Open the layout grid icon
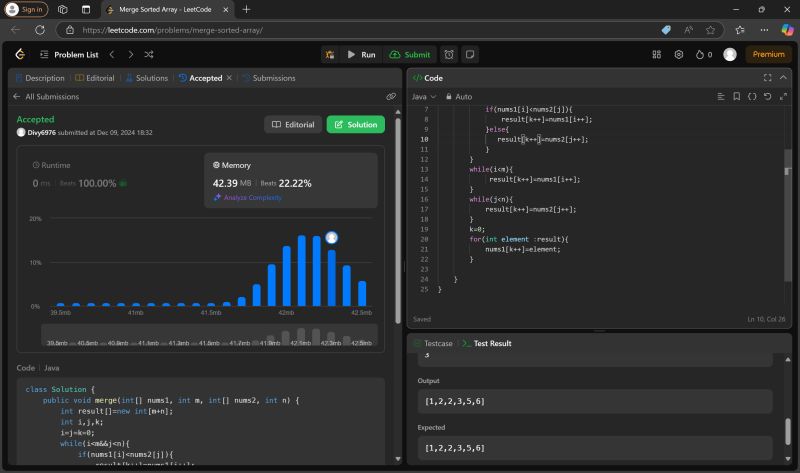 tap(657, 54)
